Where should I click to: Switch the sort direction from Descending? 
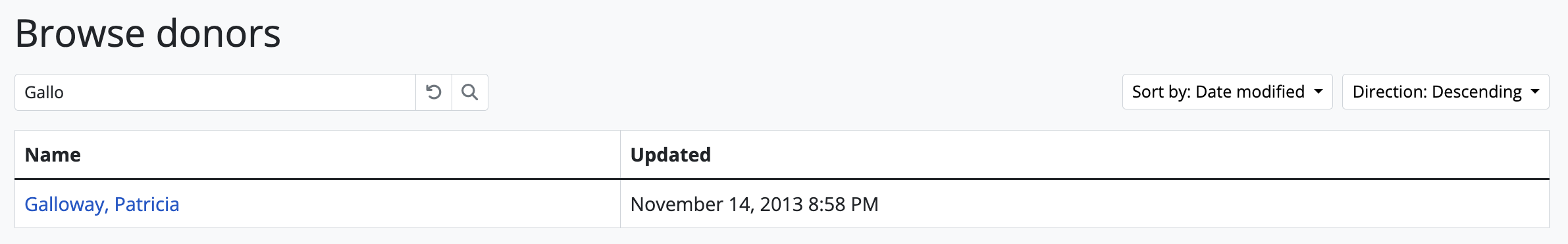click(1446, 92)
